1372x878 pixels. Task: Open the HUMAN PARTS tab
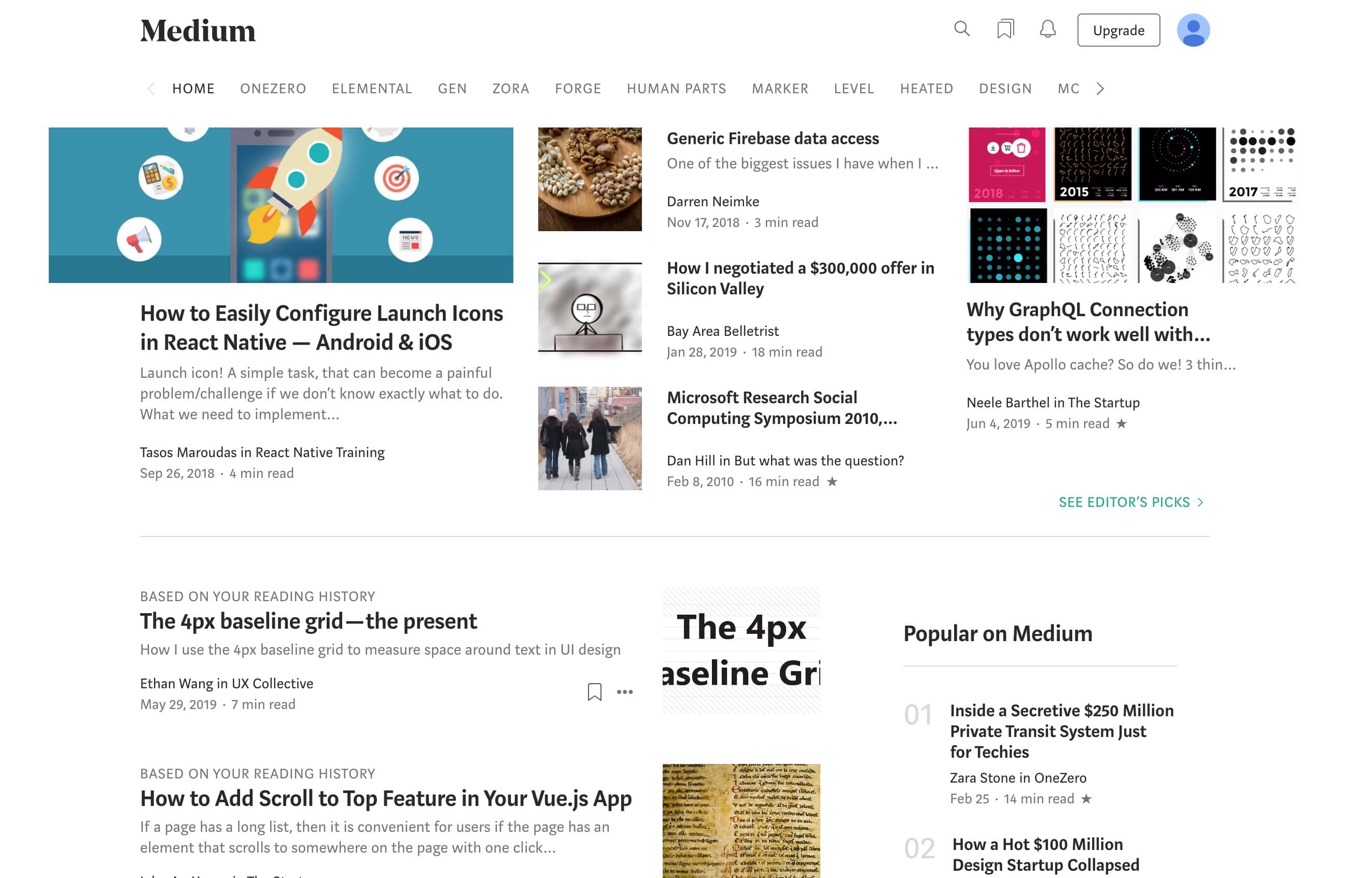(x=676, y=88)
